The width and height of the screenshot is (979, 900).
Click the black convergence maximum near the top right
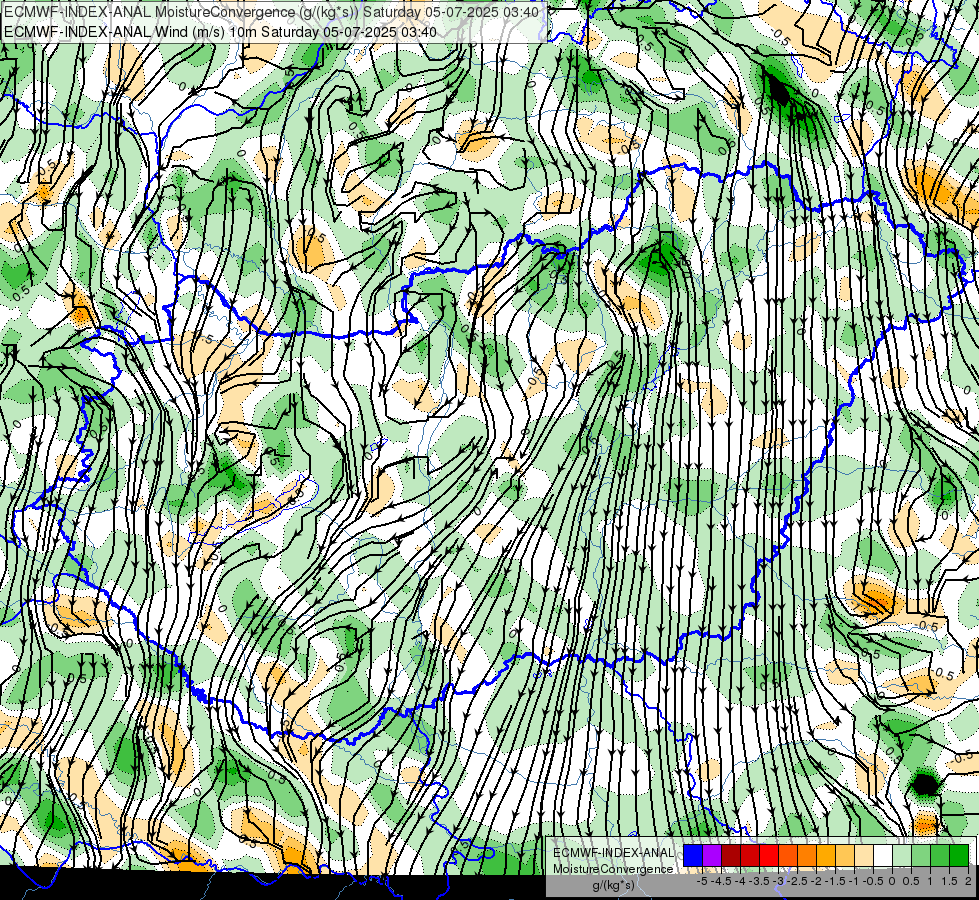(x=780, y=91)
